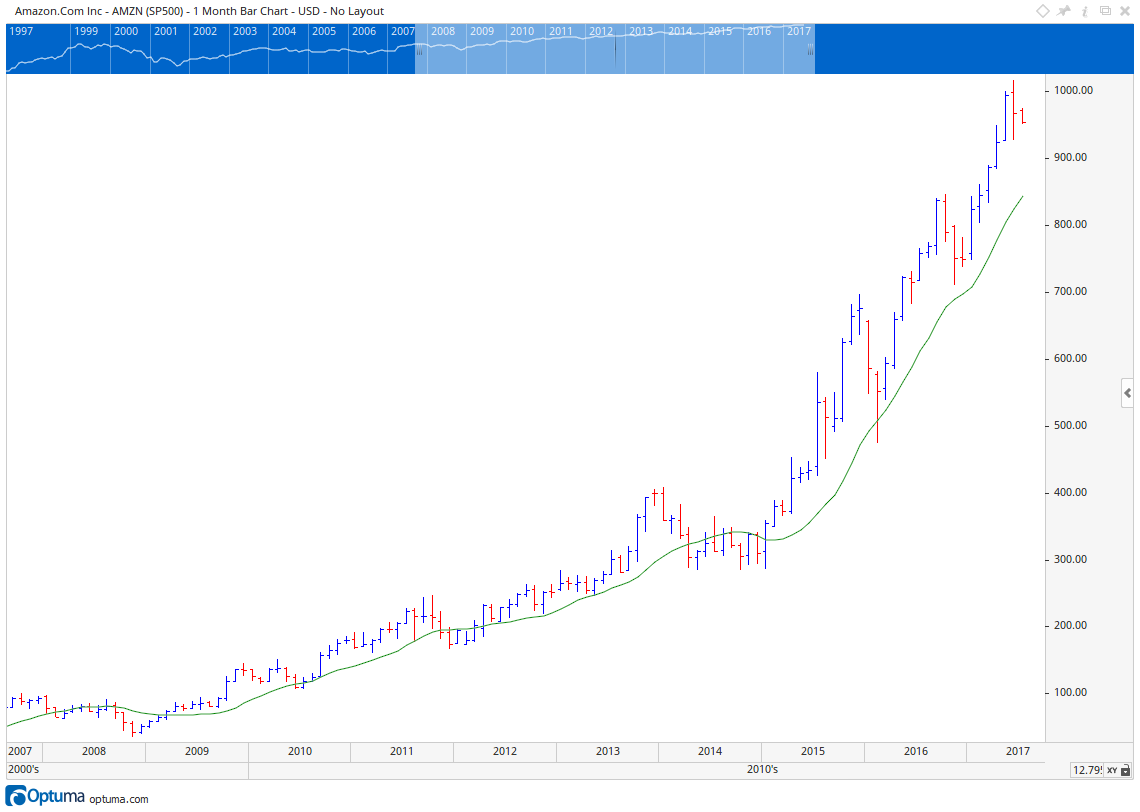The image size is (1140, 812).
Task: Expand the right side panel chevron
Action: (1127, 393)
